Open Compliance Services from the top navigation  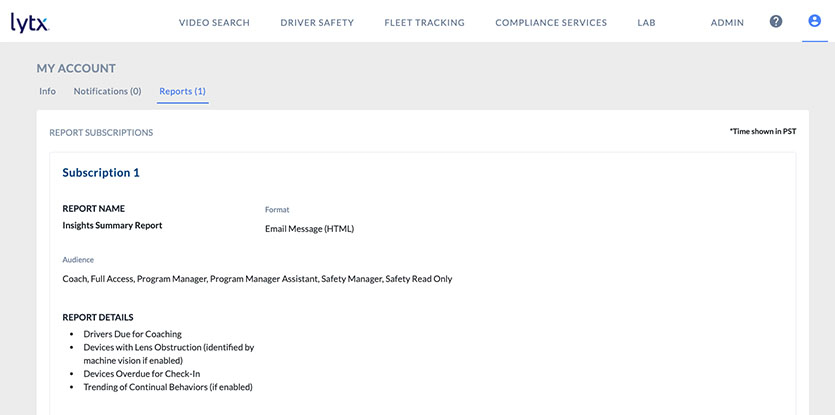click(551, 23)
